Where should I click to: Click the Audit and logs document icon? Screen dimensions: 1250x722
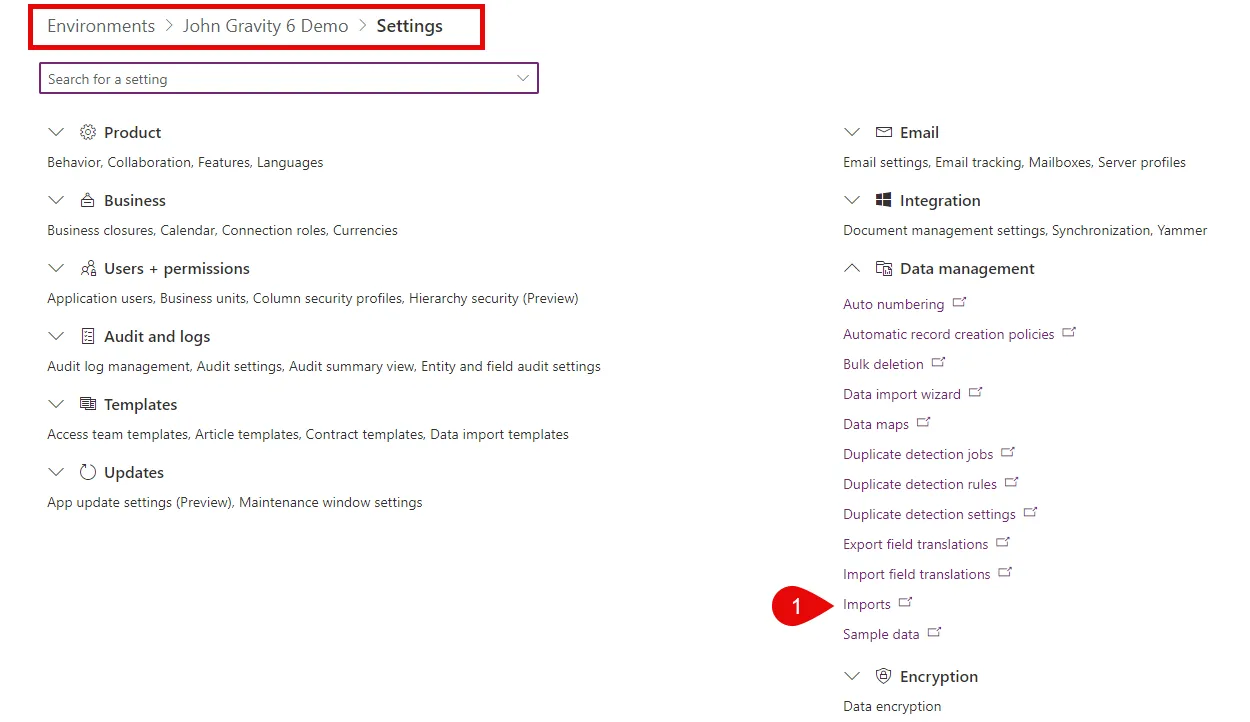pyautogui.click(x=88, y=336)
